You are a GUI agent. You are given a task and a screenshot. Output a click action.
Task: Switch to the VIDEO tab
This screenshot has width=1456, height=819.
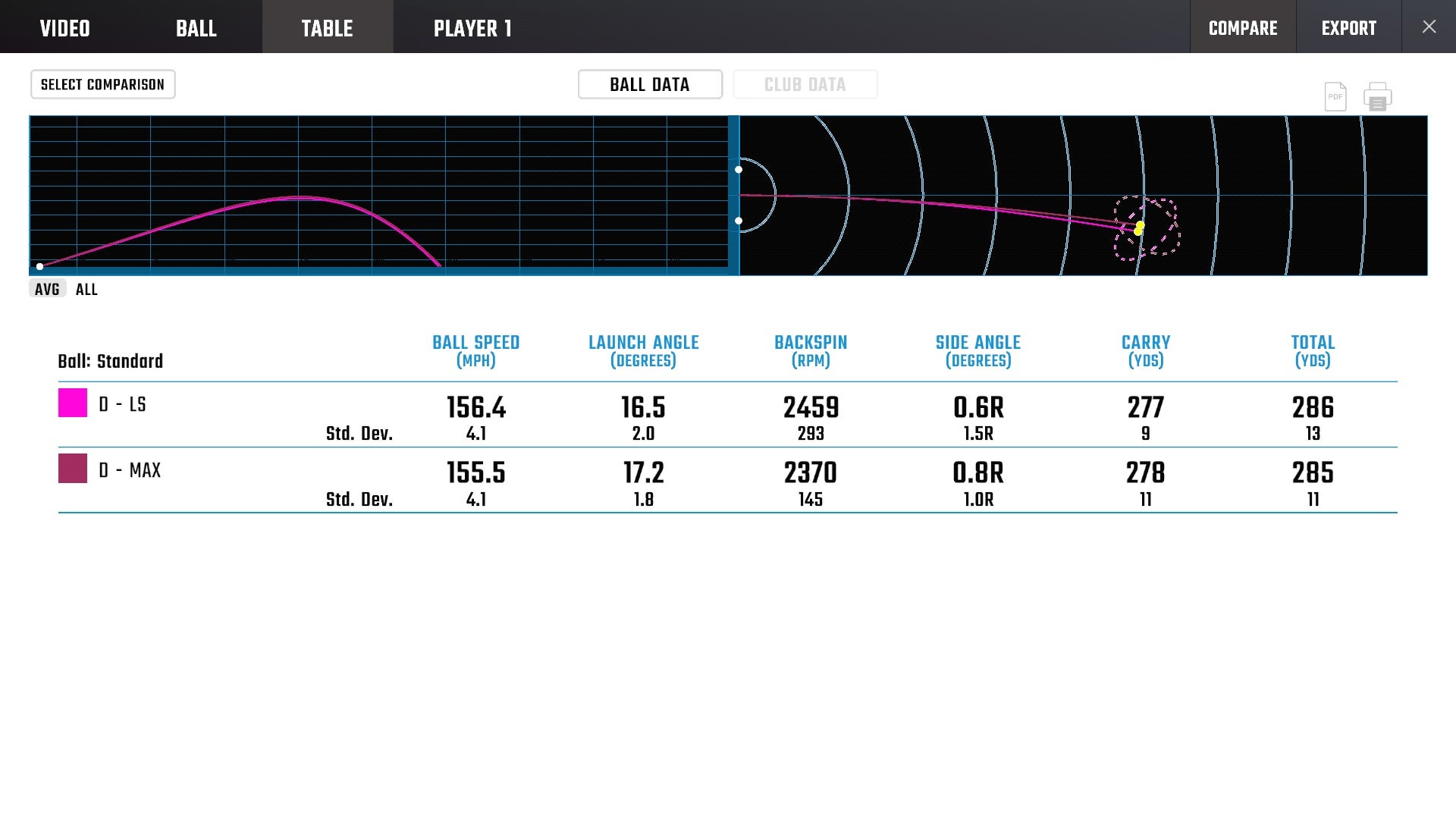point(65,27)
